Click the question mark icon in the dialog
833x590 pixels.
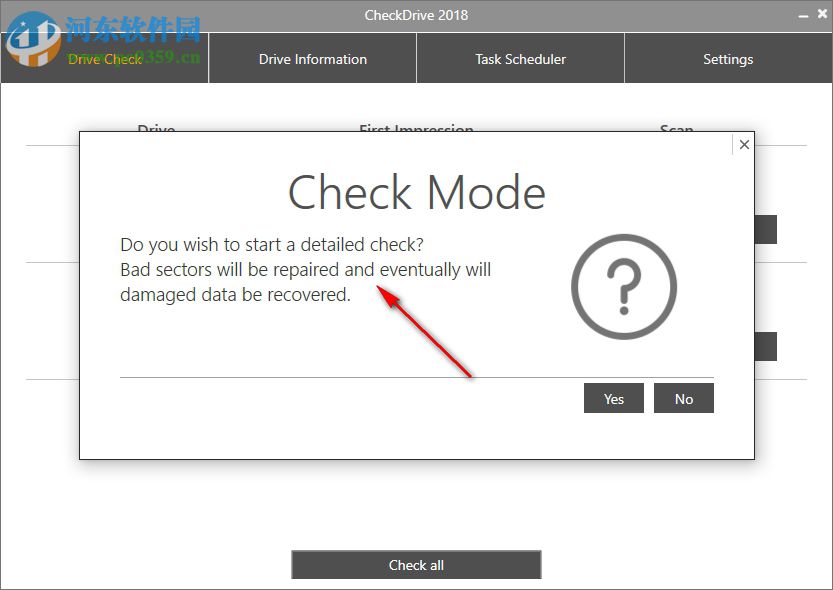point(624,287)
